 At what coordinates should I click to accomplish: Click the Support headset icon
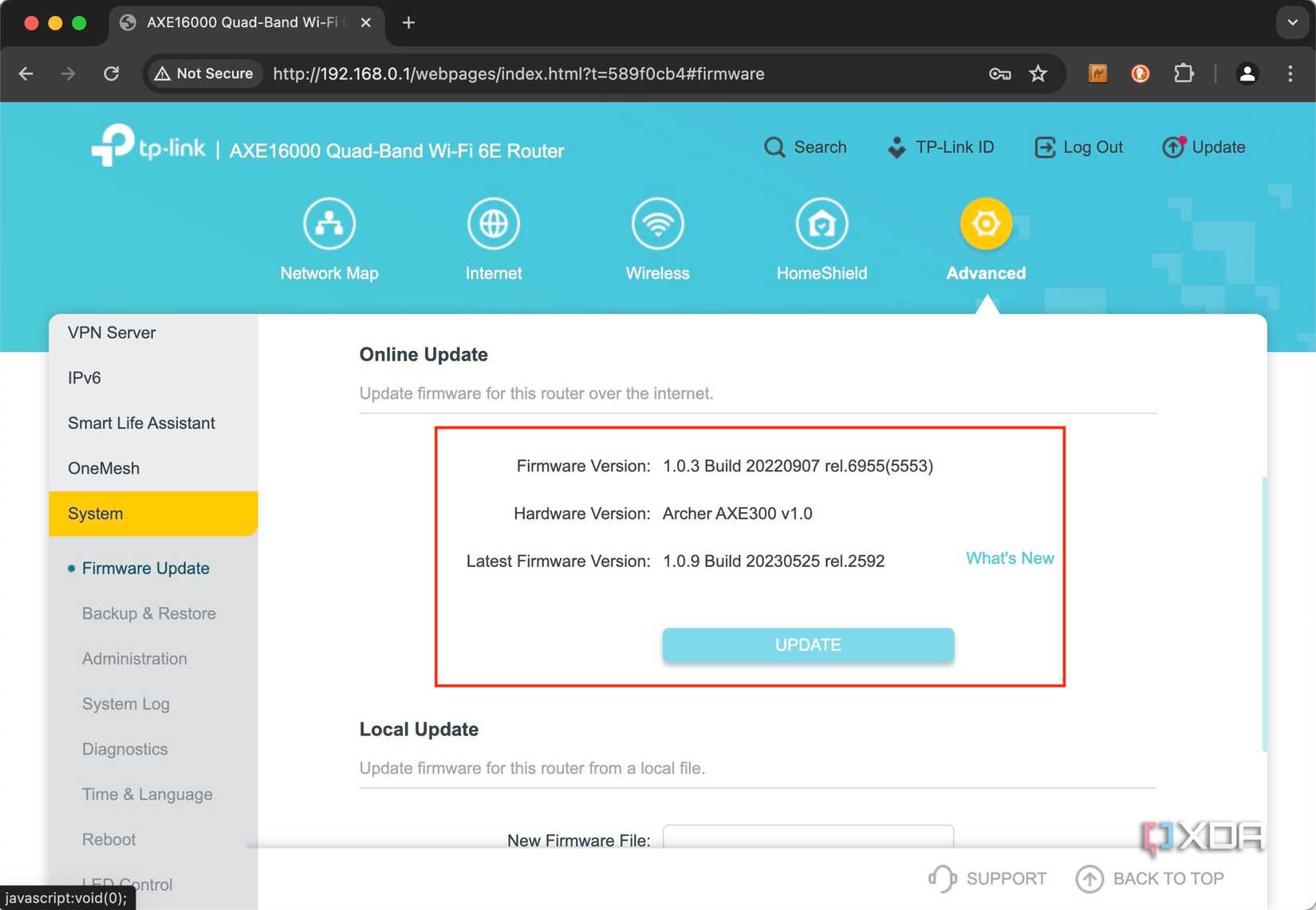click(941, 878)
